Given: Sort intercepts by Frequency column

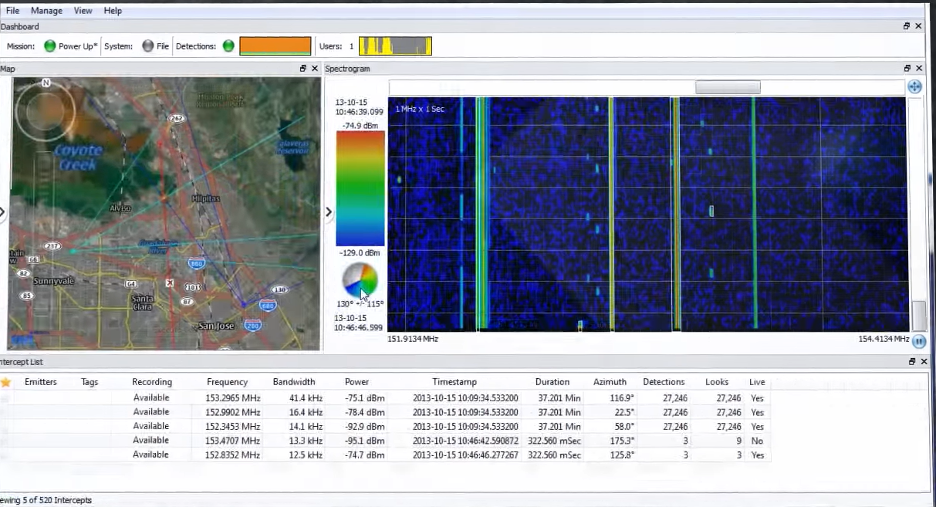Looking at the screenshot, I should (227, 382).
